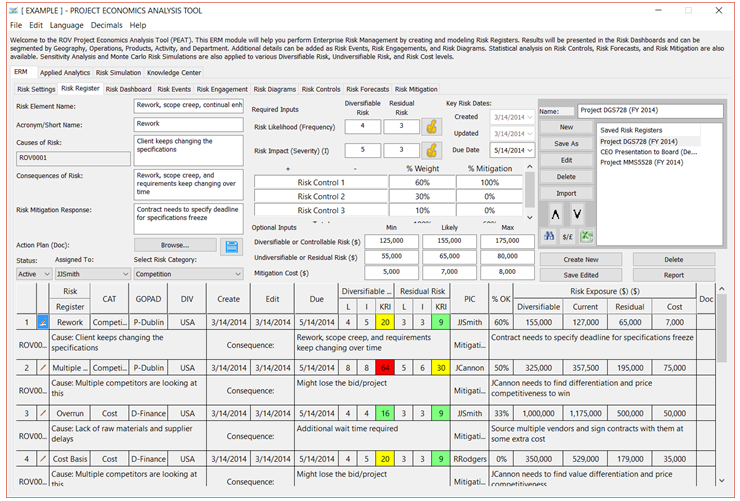Open the Risk Diagrams tab
The image size is (740, 501).
pyautogui.click(x=275, y=89)
